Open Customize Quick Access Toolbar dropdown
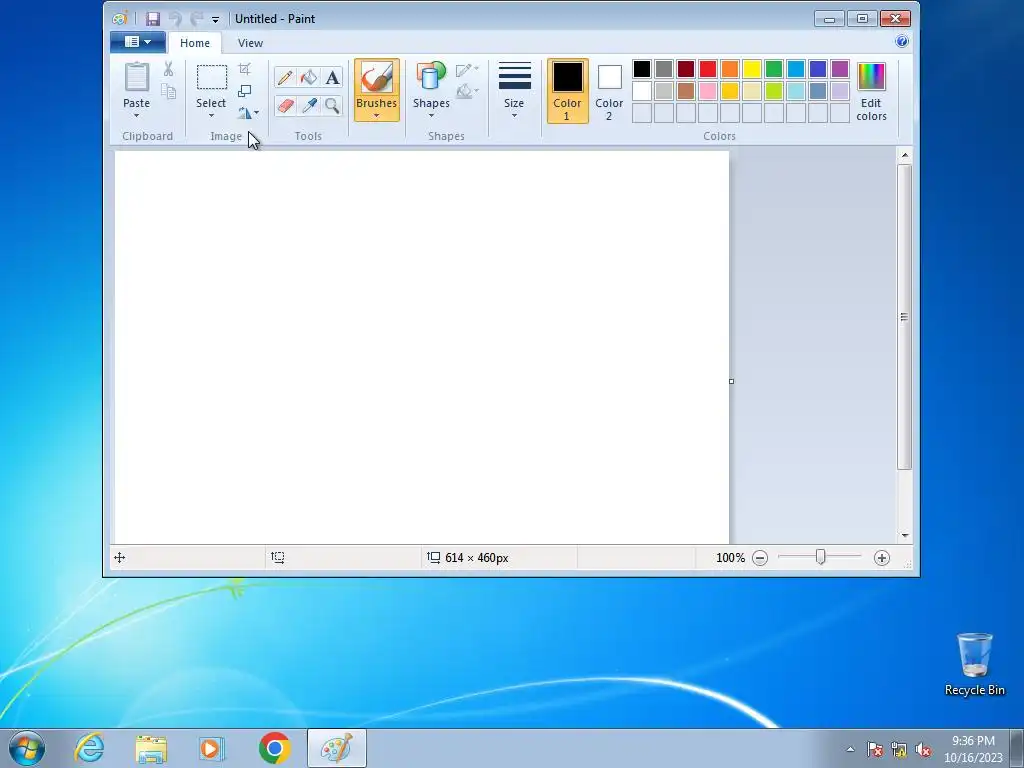This screenshot has height=768, width=1024. [216, 20]
